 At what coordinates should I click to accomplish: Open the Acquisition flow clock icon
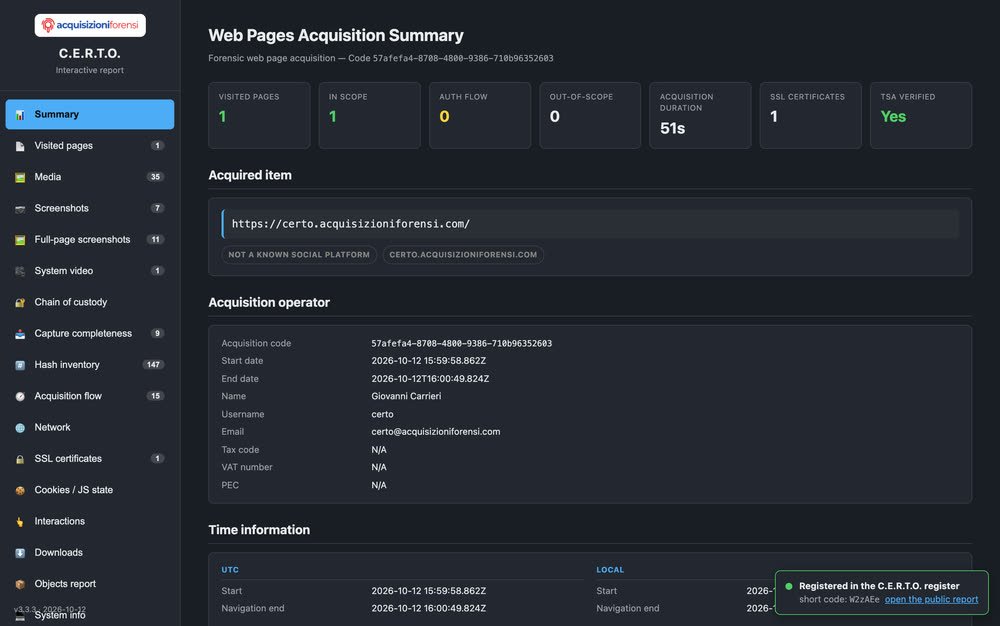tap(20, 396)
